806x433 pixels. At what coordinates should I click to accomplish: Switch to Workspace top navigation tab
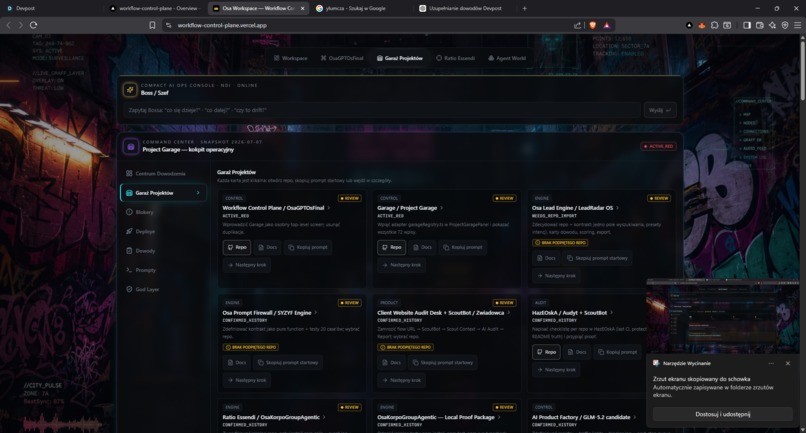point(290,58)
